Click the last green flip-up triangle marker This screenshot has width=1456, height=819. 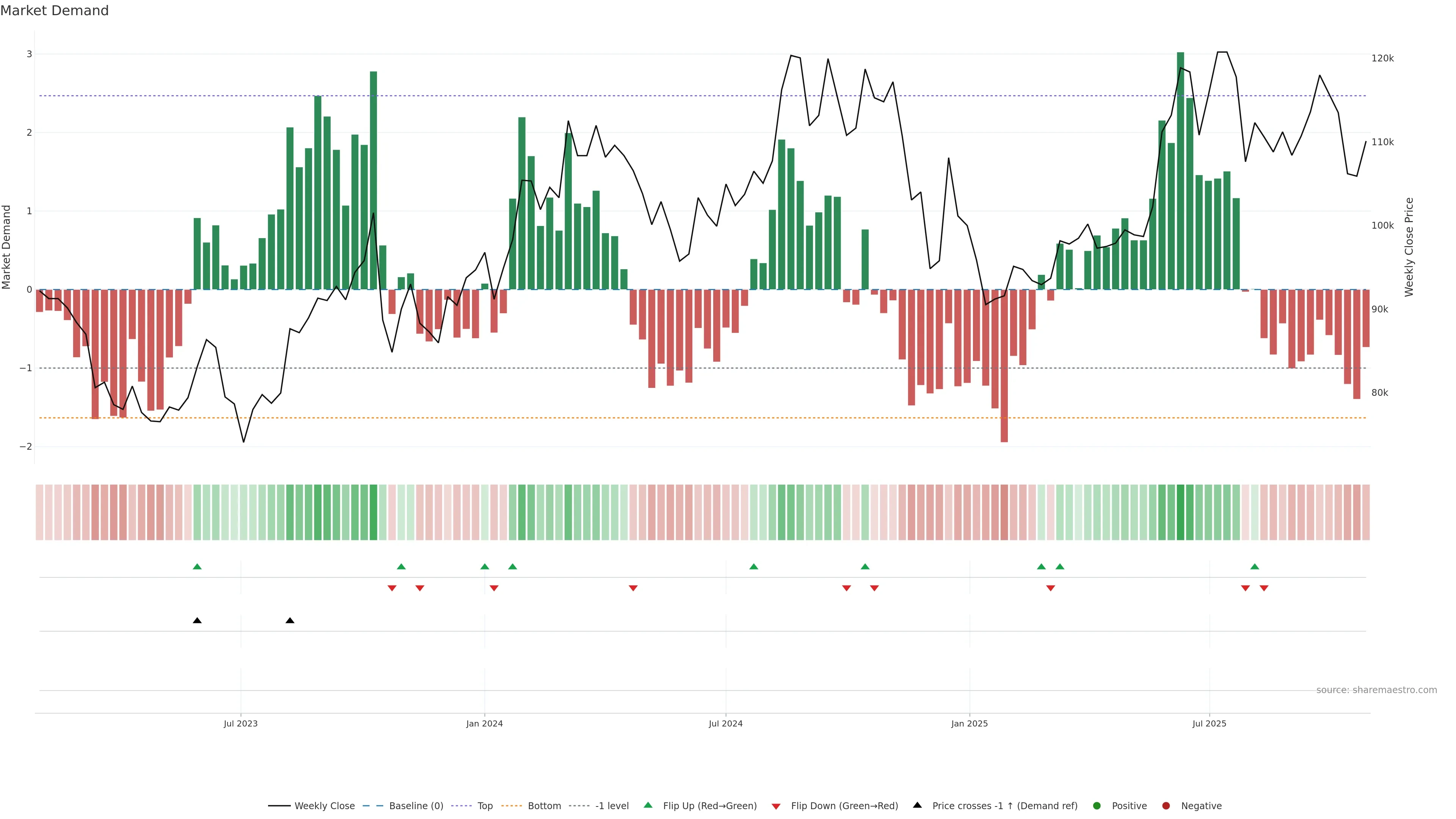click(1255, 566)
